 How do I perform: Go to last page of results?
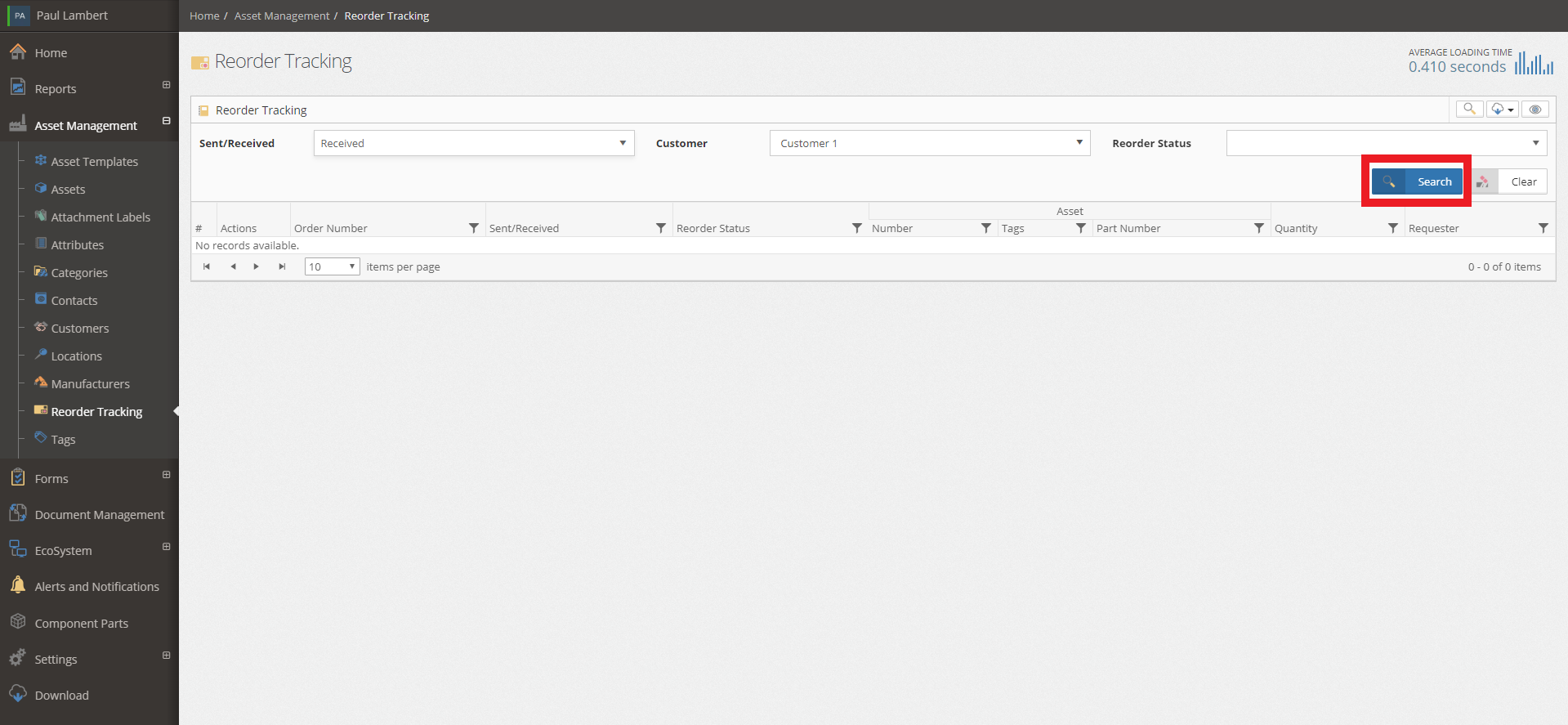282,266
